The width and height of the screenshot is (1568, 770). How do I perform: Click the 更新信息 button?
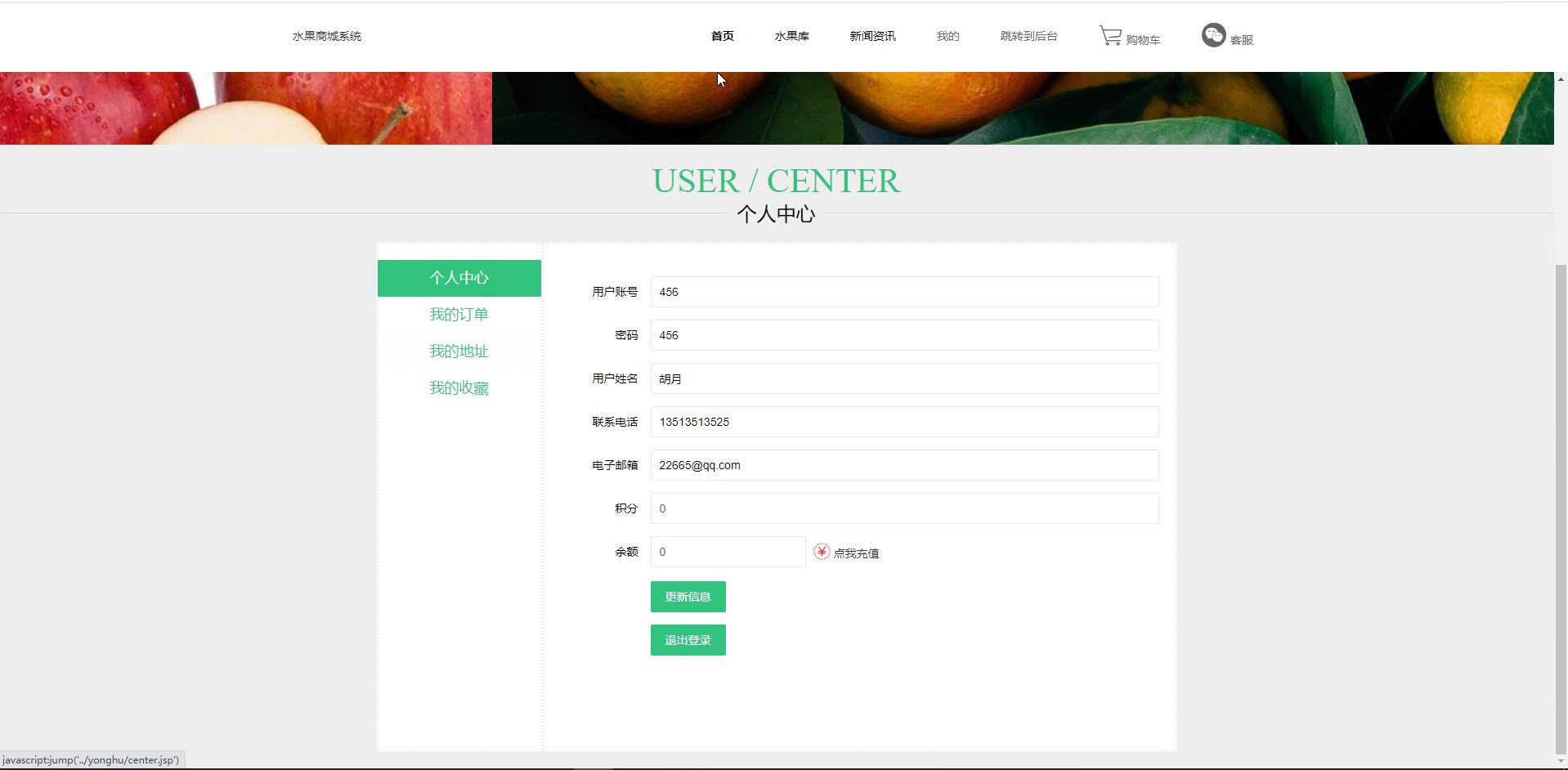point(688,597)
